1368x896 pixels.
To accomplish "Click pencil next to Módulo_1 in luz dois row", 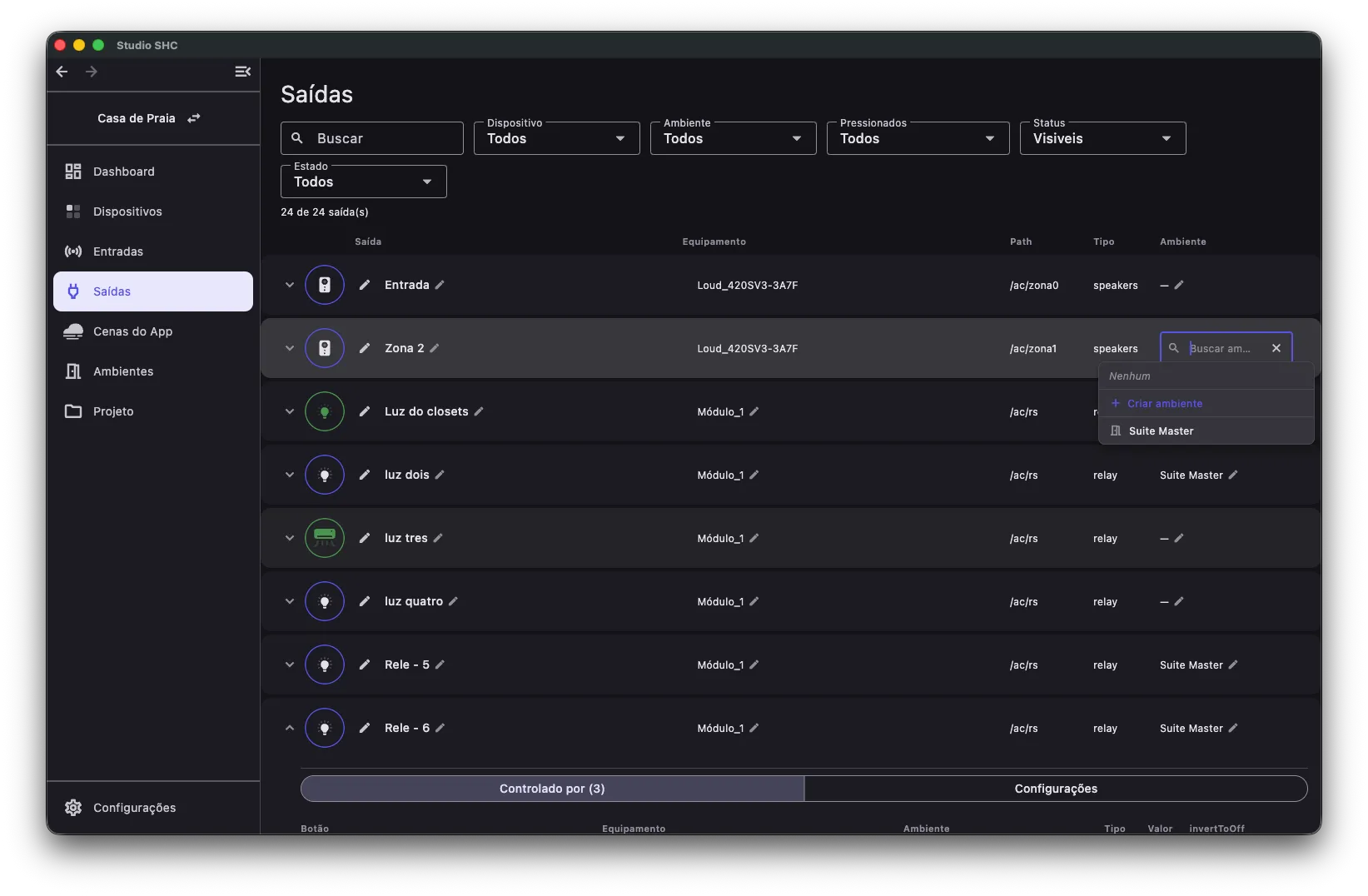I will pyautogui.click(x=754, y=475).
